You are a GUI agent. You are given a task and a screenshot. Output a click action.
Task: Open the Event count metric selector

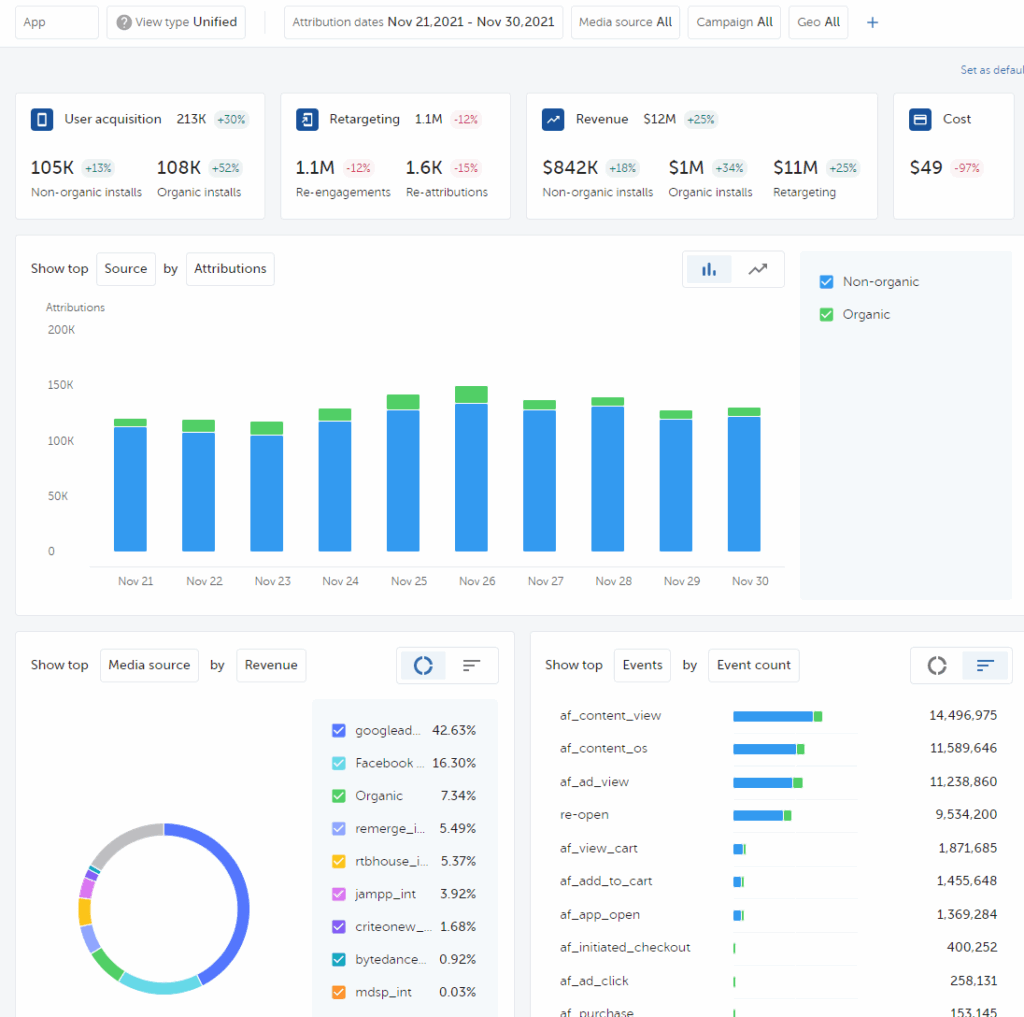click(x=753, y=666)
